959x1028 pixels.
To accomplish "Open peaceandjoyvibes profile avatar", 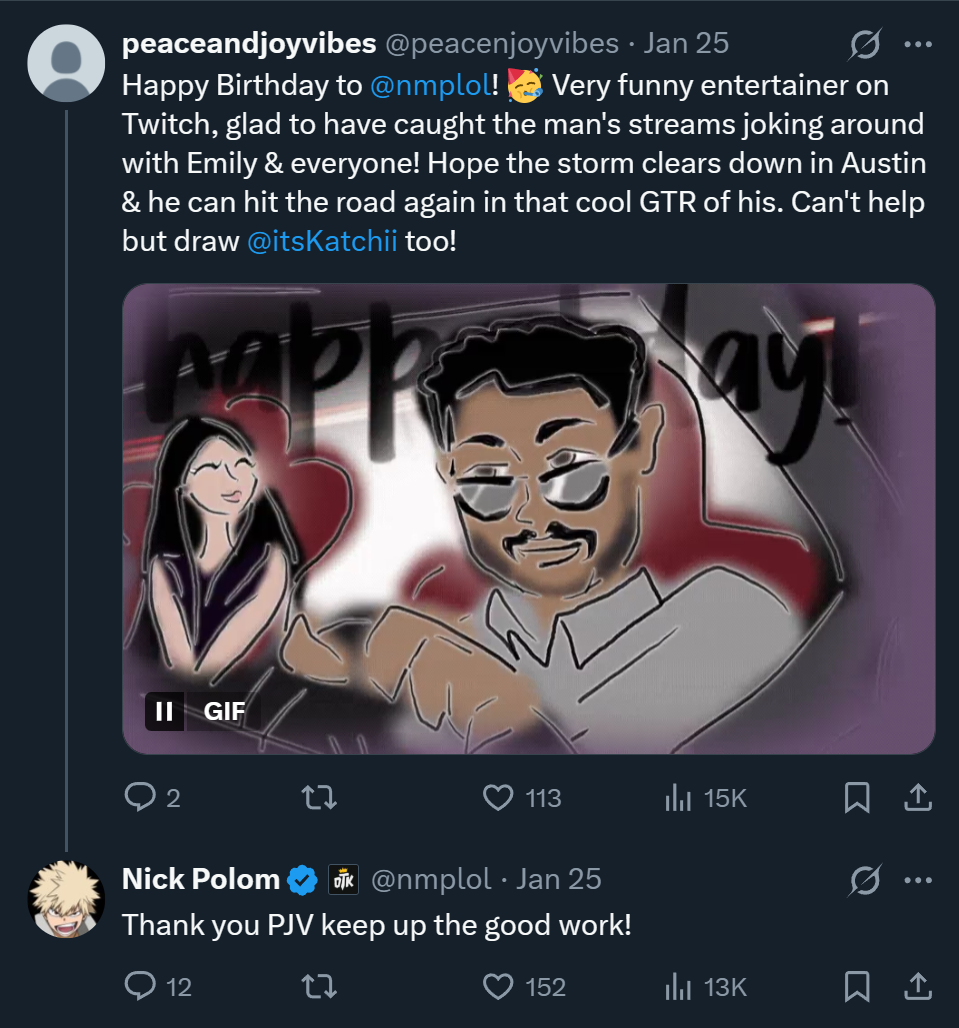I will pyautogui.click(x=66, y=64).
